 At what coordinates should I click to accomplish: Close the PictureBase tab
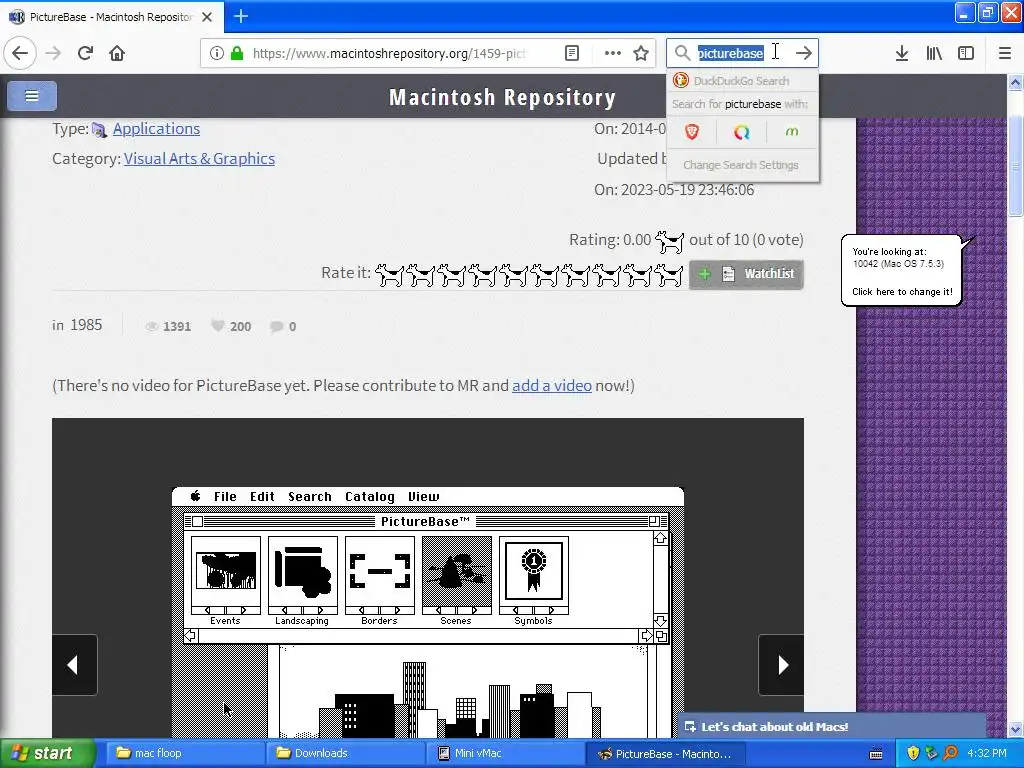click(207, 17)
